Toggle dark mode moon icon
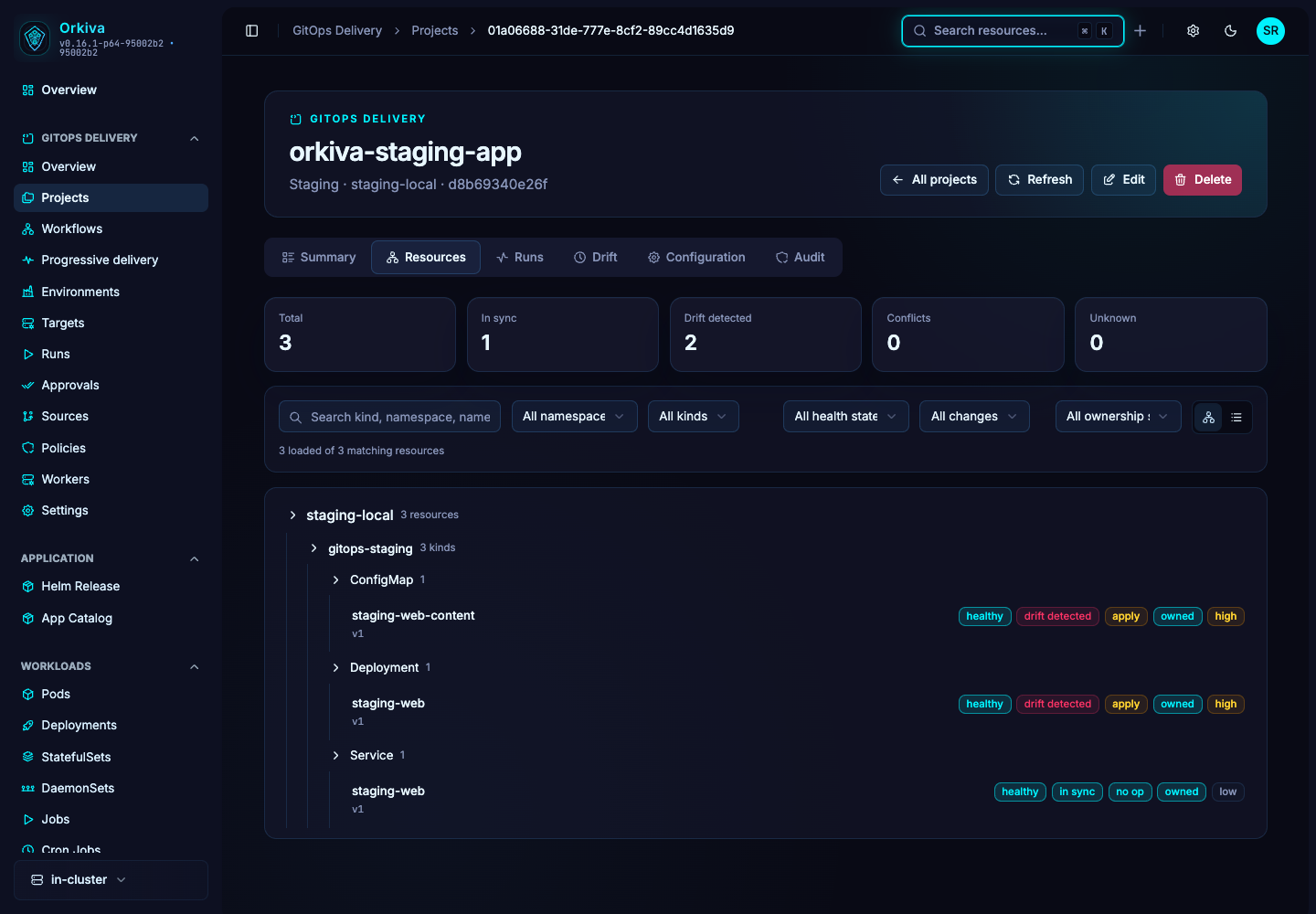This screenshot has width=1316, height=914. click(1231, 31)
